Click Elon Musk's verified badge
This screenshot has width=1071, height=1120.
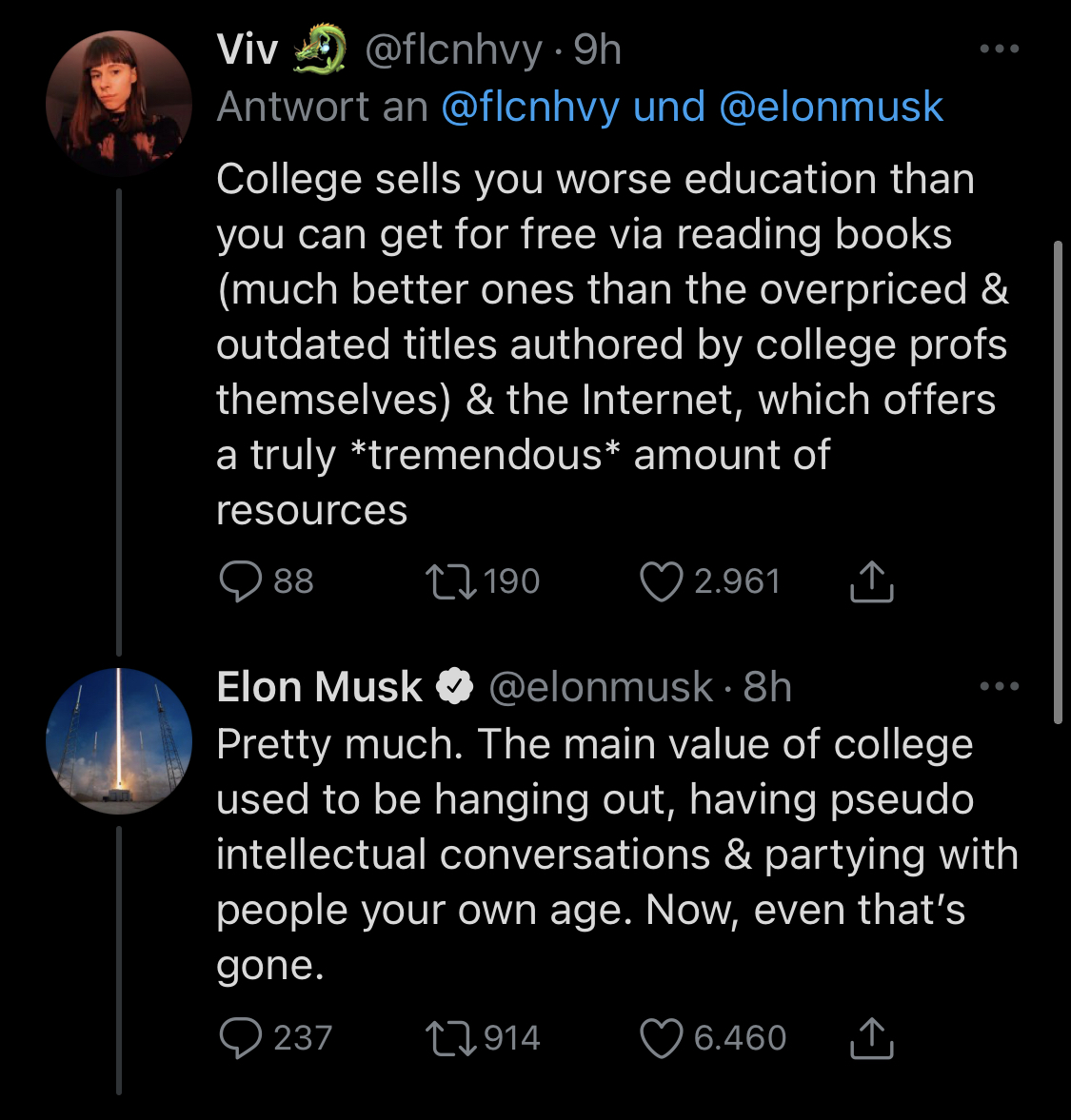(x=455, y=687)
